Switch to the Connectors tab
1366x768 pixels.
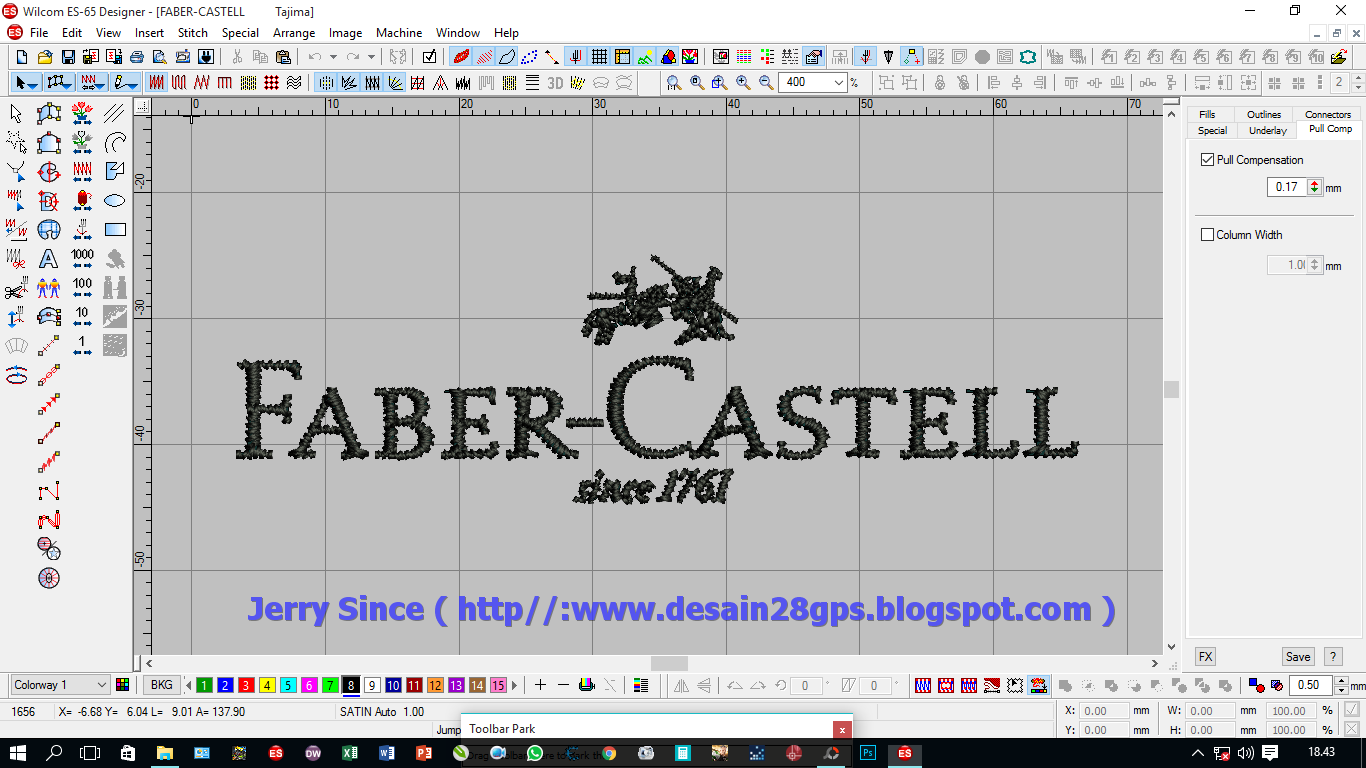1327,115
